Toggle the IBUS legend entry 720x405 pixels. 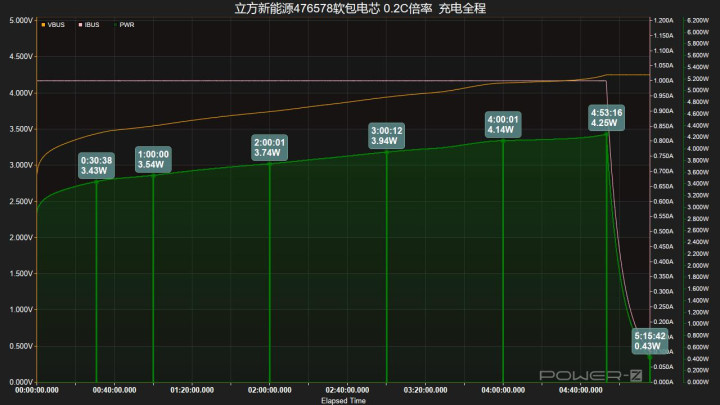[89, 25]
